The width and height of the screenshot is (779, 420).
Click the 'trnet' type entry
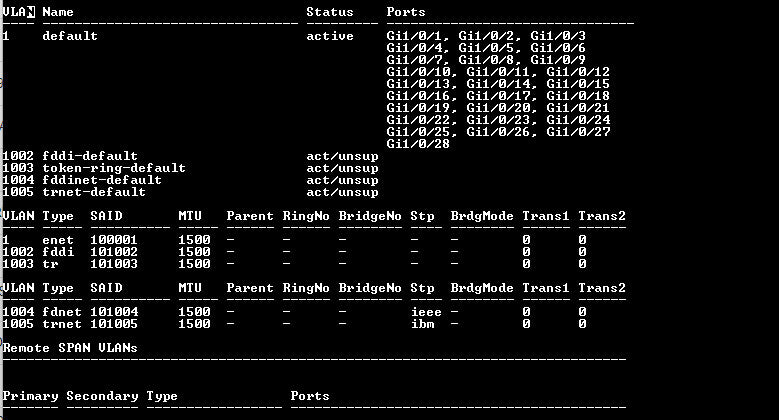tap(62, 324)
